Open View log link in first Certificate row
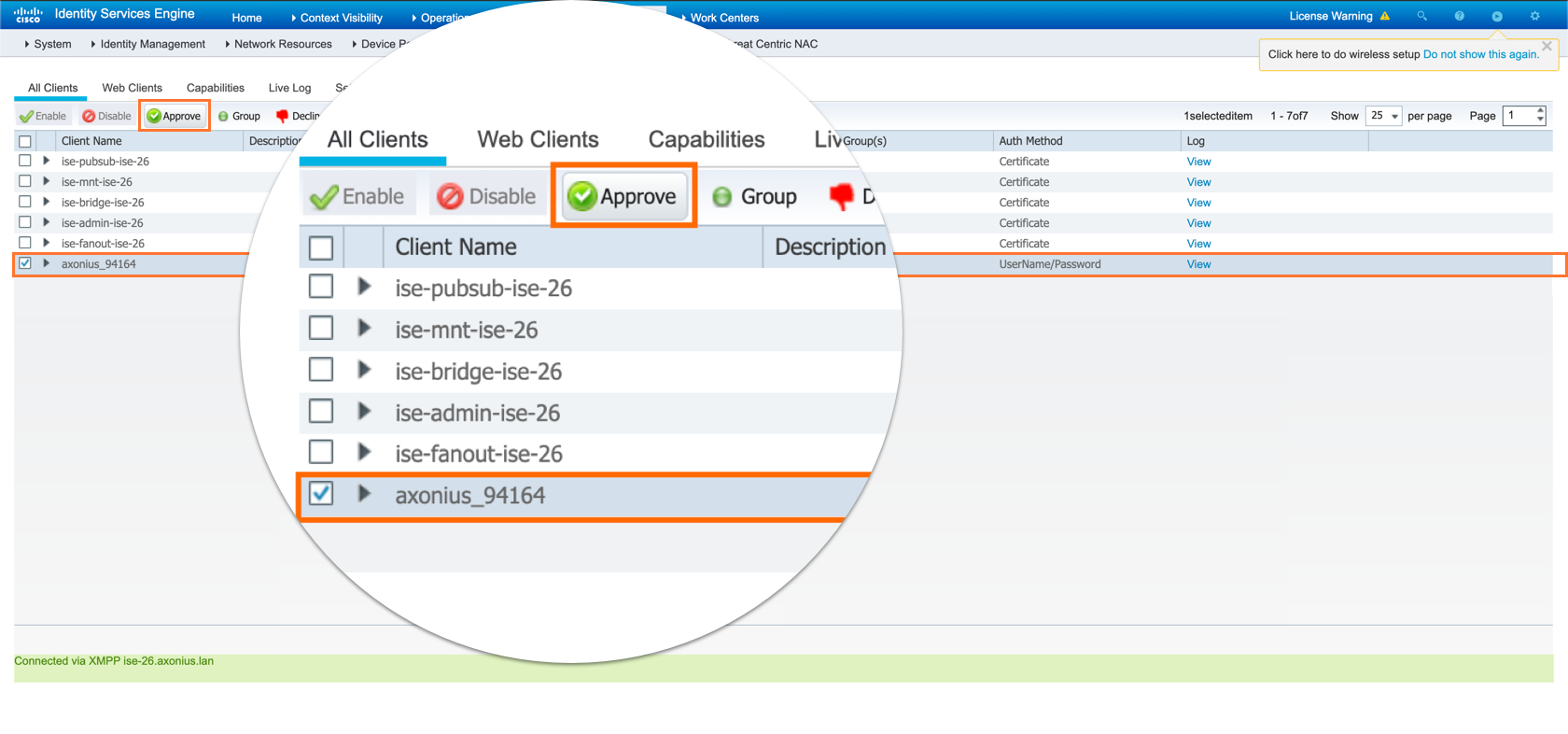 [x=1198, y=162]
